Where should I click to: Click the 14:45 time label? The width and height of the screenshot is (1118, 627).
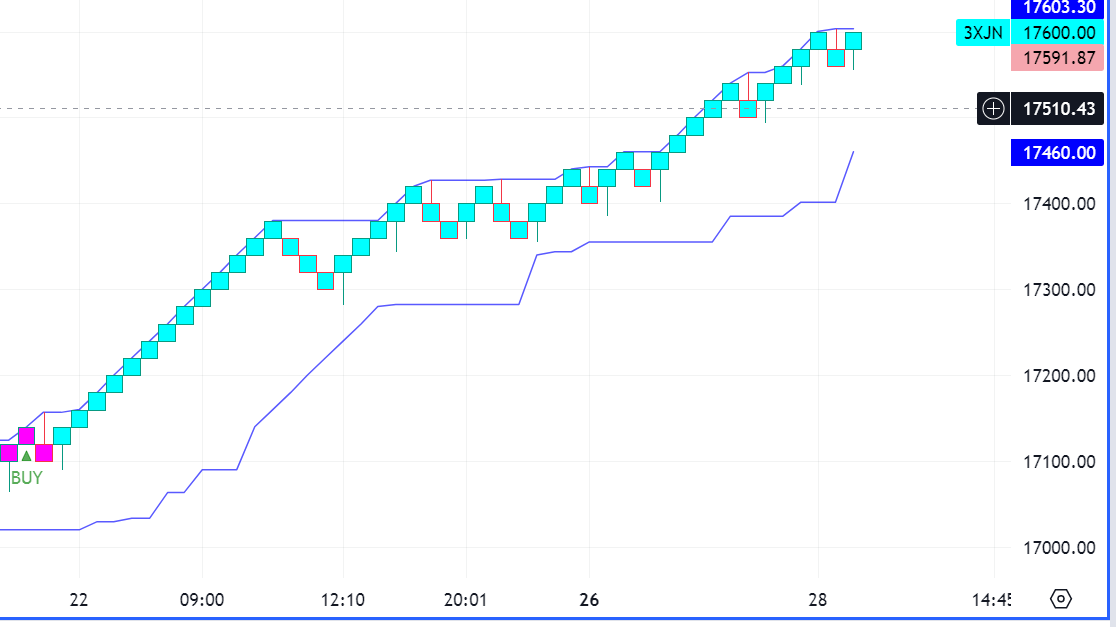coord(993,600)
